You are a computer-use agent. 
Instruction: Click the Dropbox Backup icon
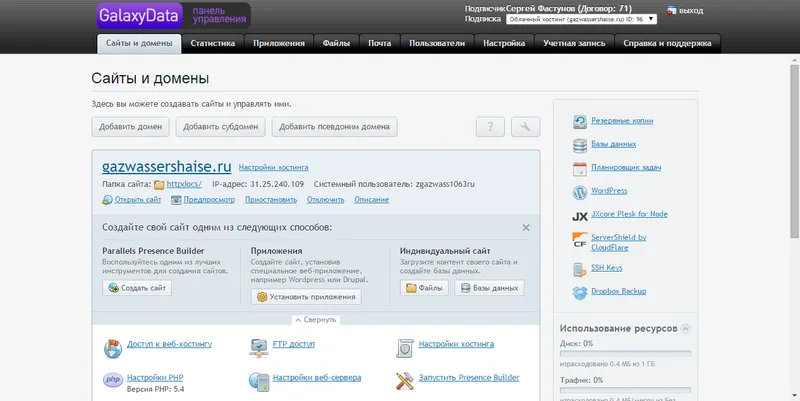pos(580,293)
